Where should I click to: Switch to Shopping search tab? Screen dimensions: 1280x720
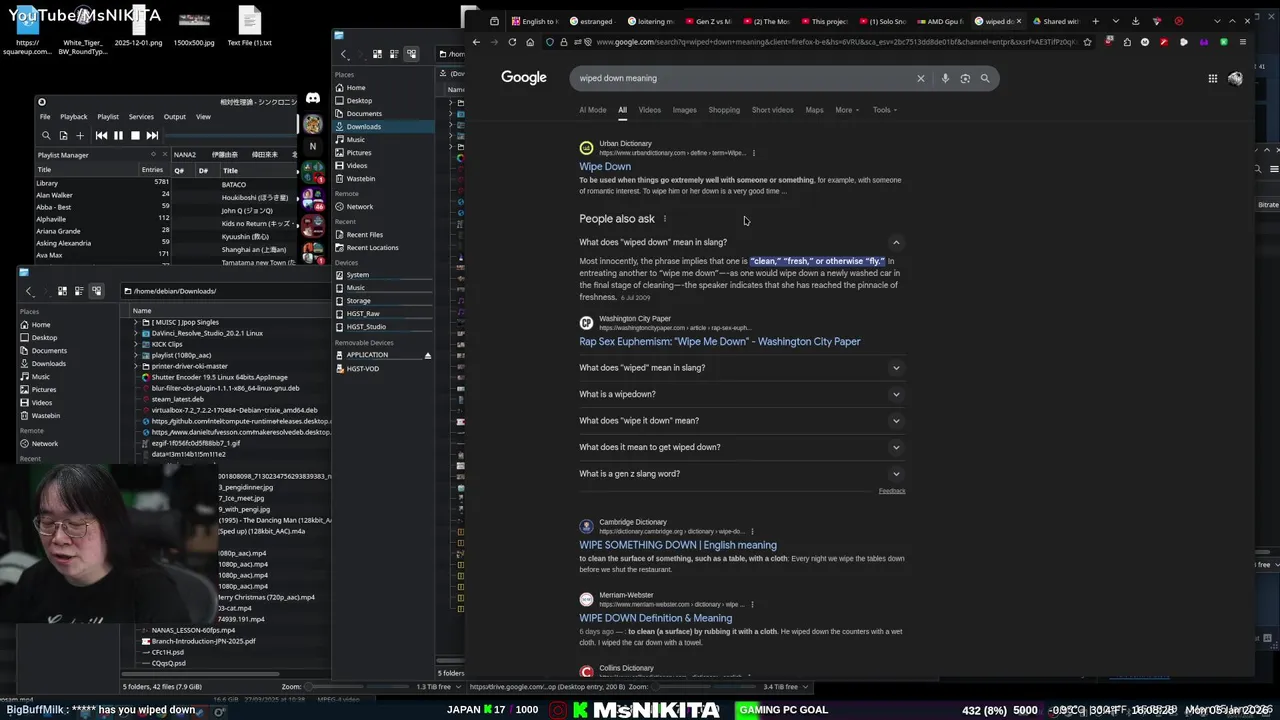click(x=724, y=110)
